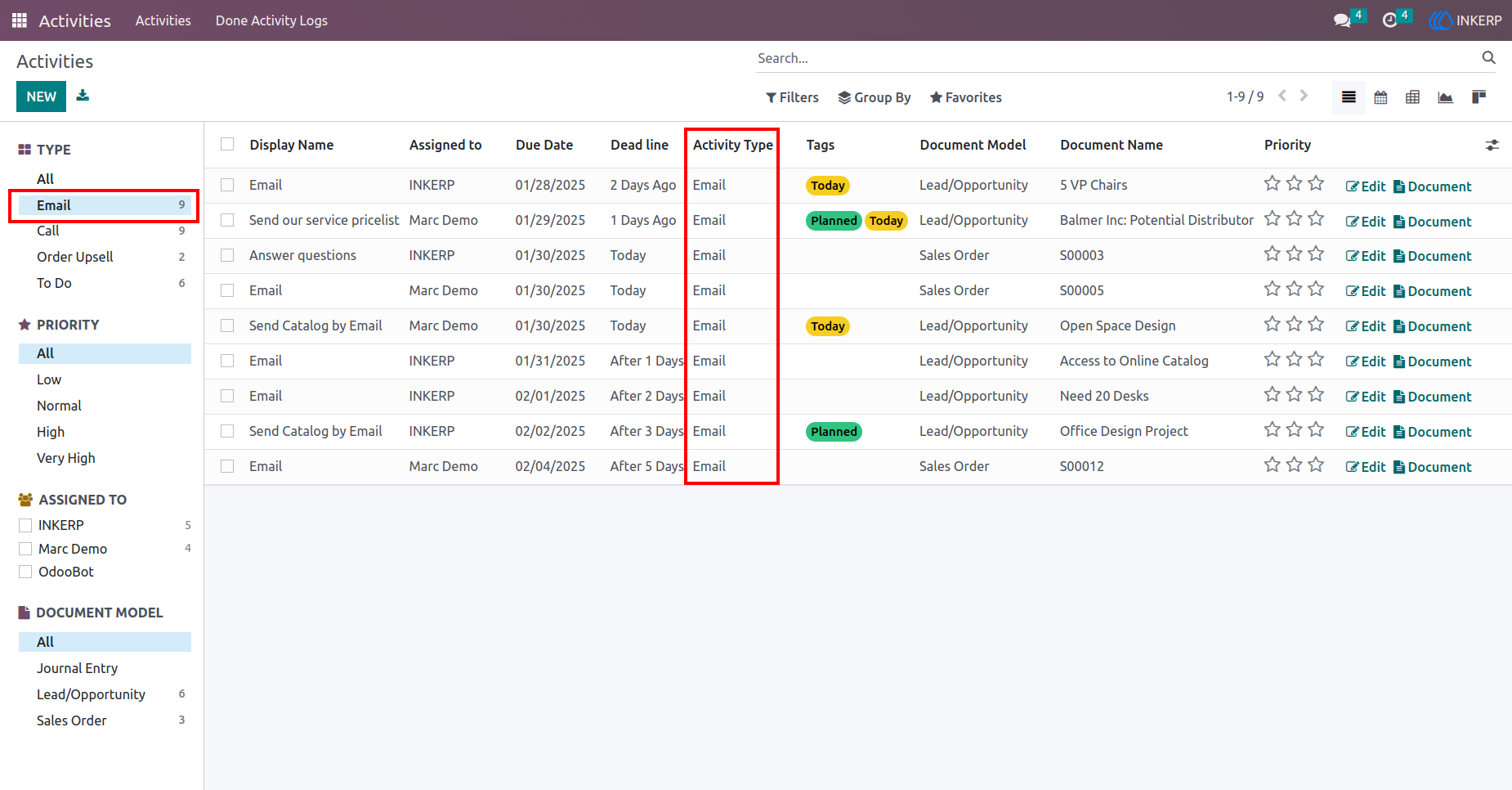Image resolution: width=1512 pixels, height=790 pixels.
Task: Open the conversations chat icon
Action: pos(1342,20)
